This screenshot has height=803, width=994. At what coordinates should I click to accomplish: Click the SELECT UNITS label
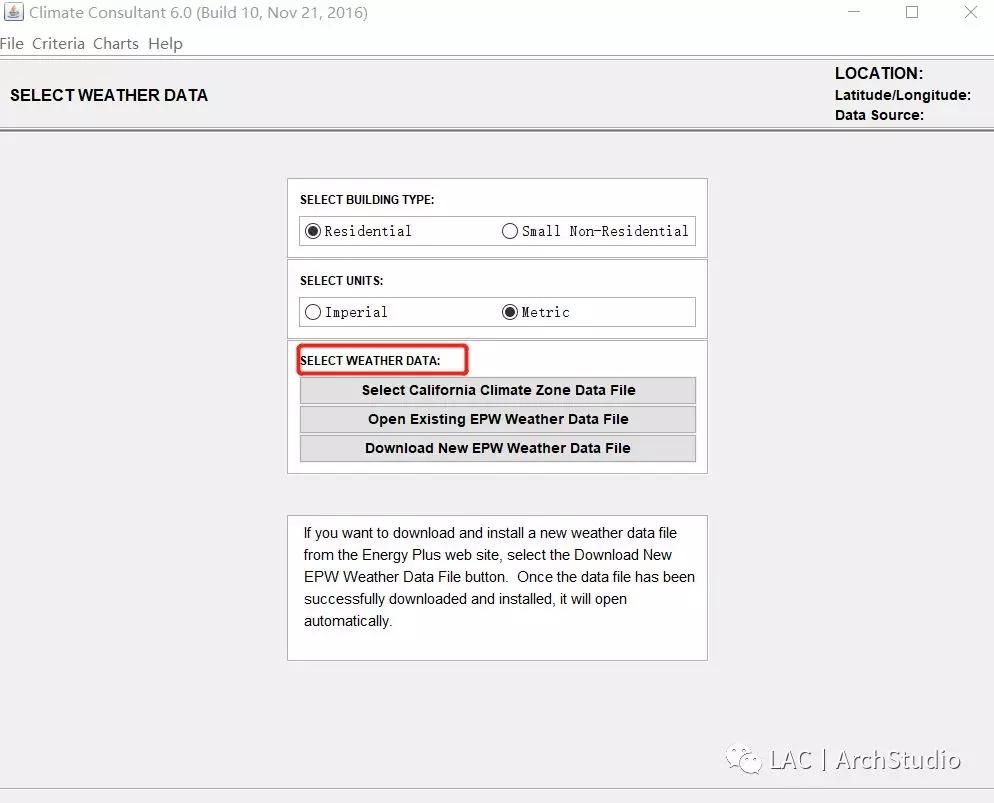pos(342,281)
